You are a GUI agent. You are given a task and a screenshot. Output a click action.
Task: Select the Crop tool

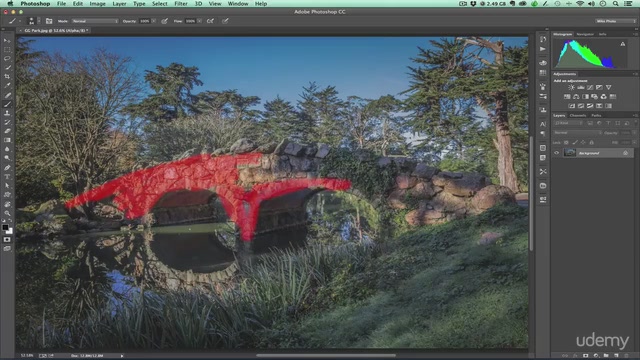7,76
